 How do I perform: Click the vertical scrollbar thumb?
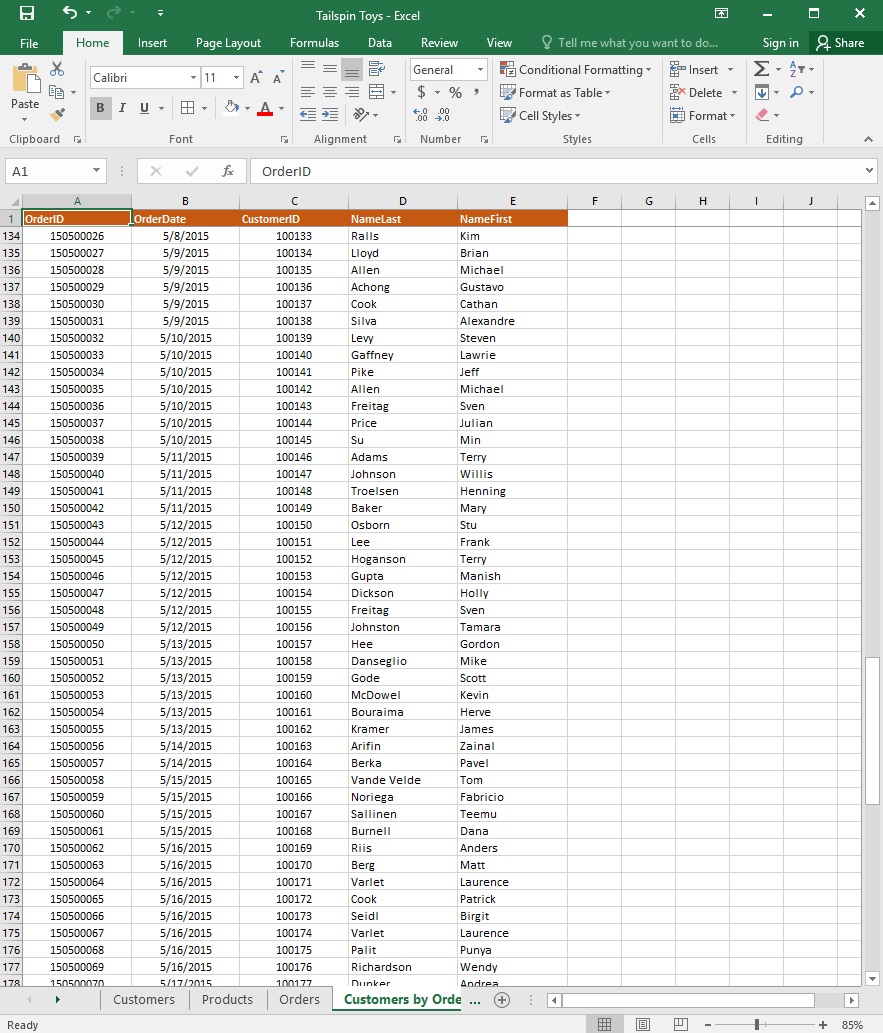pyautogui.click(x=872, y=731)
